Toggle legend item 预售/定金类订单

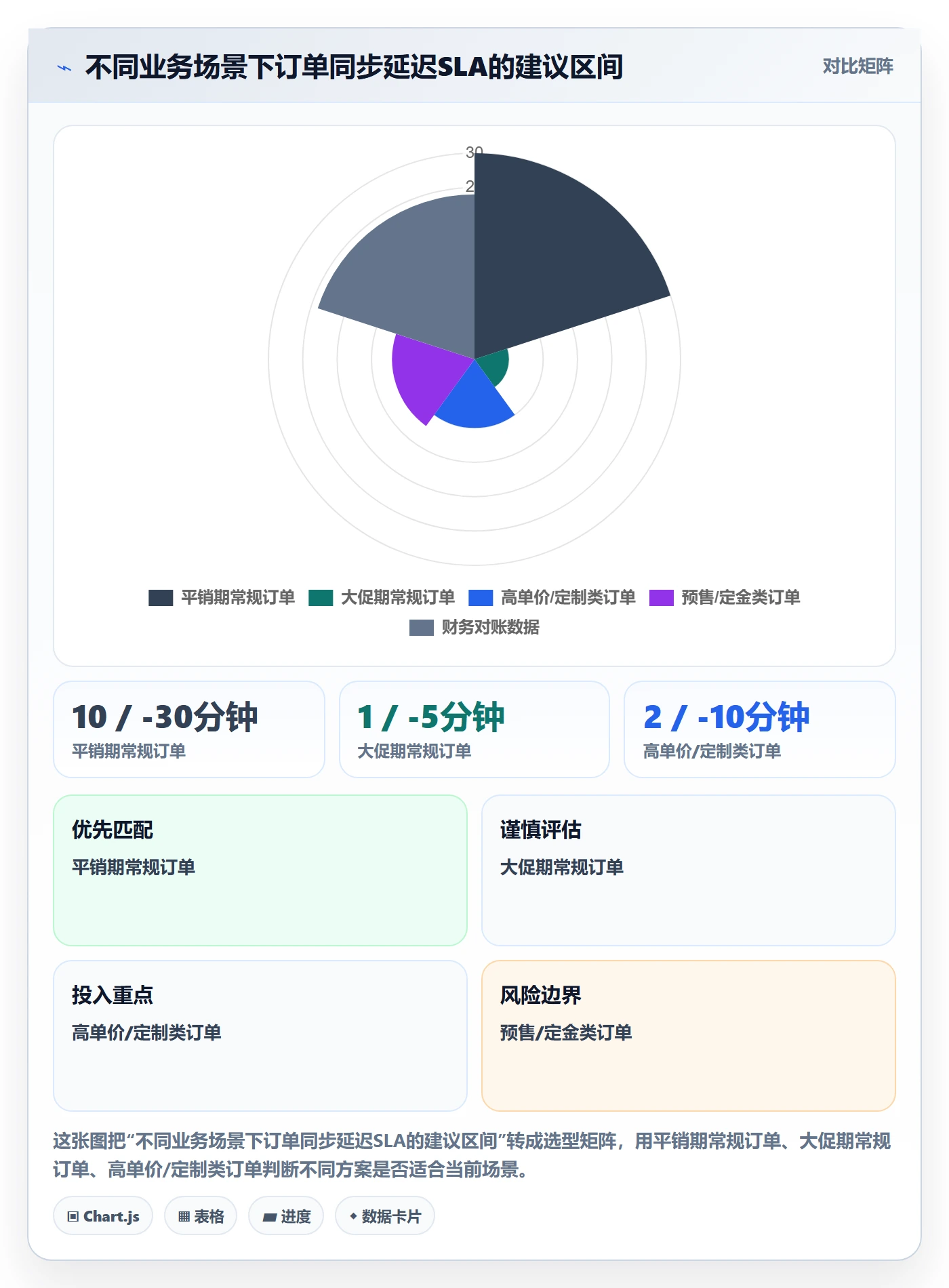725,597
